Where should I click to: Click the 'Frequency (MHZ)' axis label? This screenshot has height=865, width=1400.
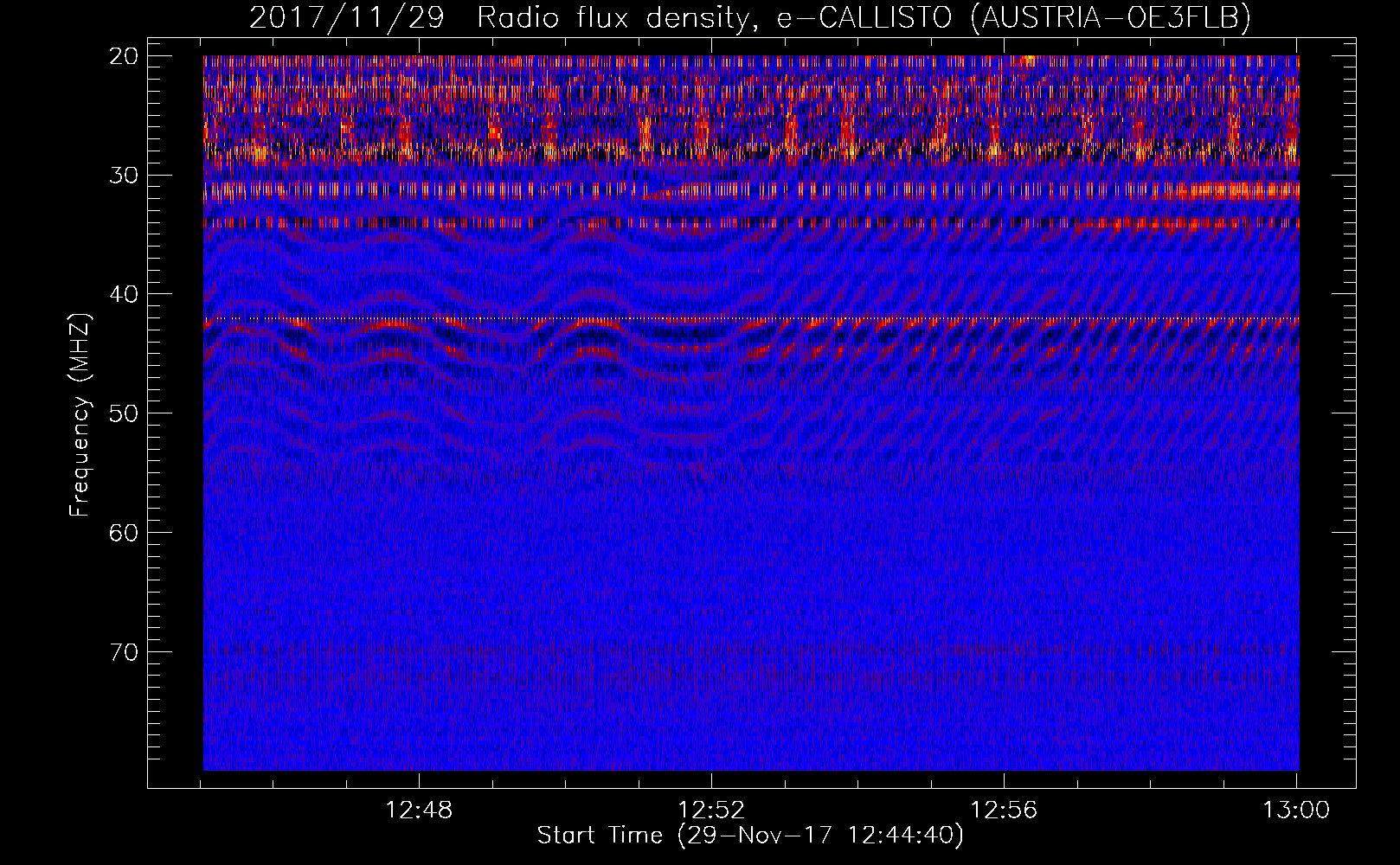[x=79, y=415]
